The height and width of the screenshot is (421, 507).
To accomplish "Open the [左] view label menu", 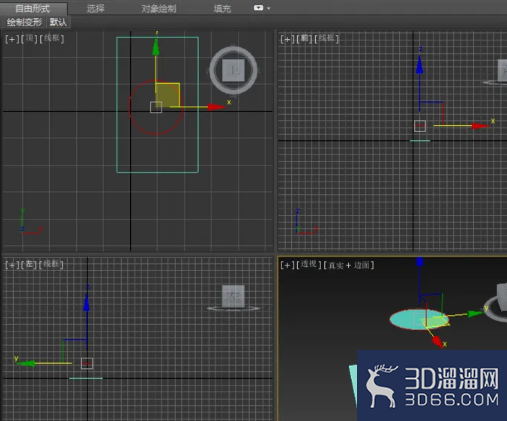I will point(29,264).
